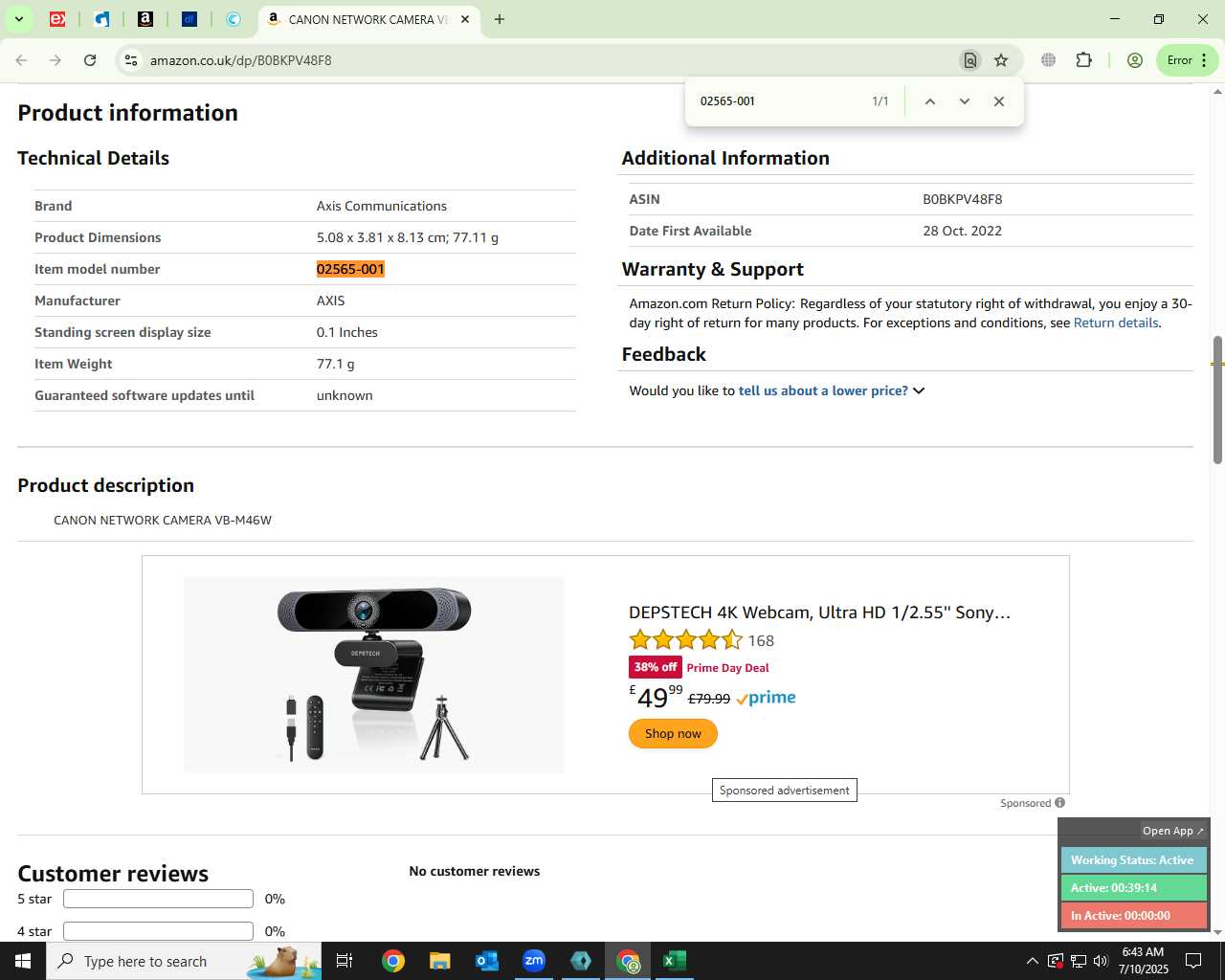Switch to the blue pinned tab icon
Image resolution: width=1225 pixels, height=980 pixels.
(101, 19)
